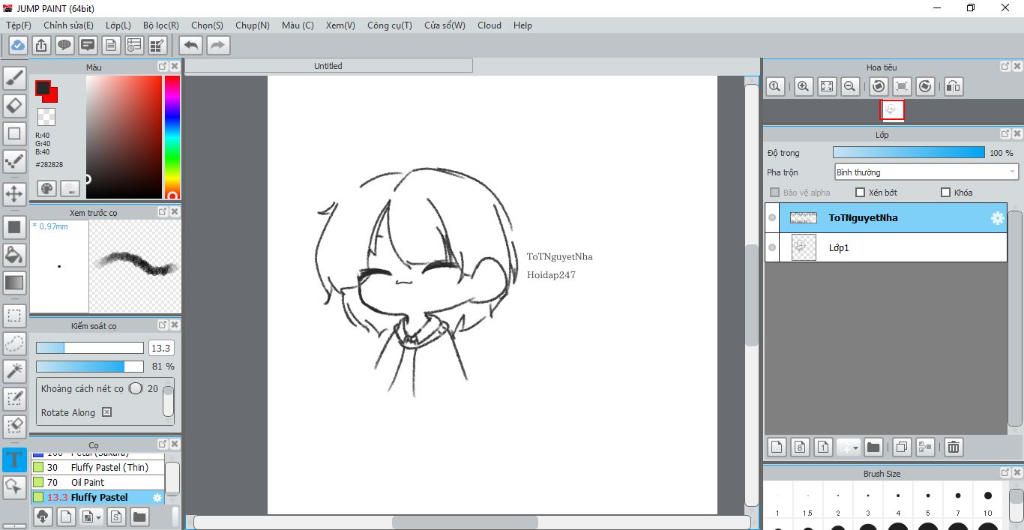
Task: Pick brush size 10 dot preset
Action: [987, 496]
